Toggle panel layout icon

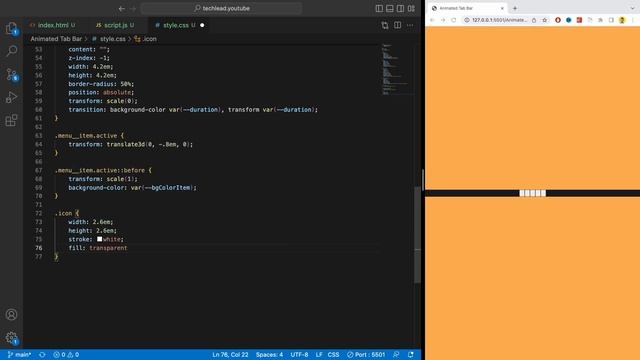click(390, 8)
